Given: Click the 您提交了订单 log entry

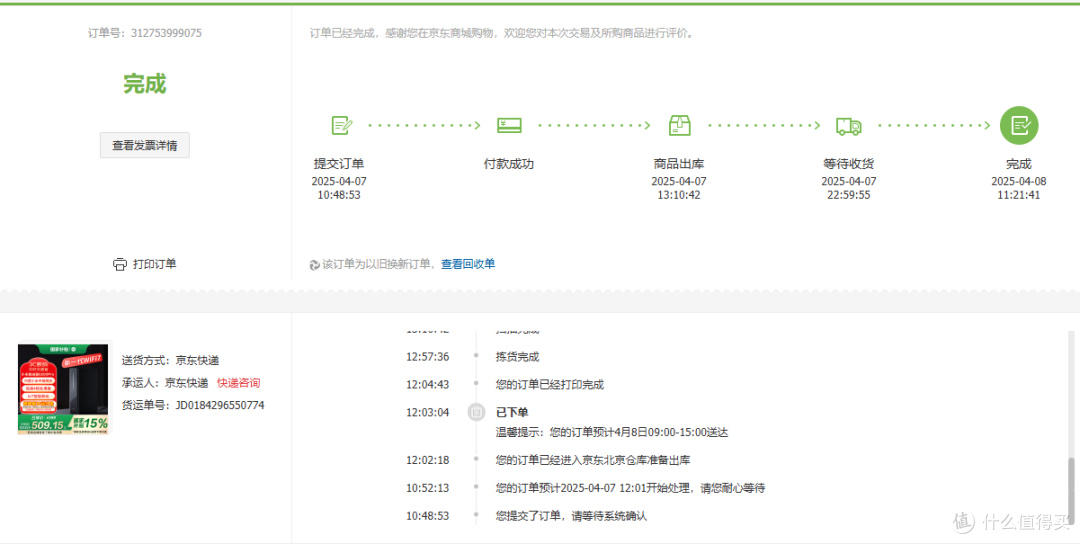Looking at the screenshot, I should [572, 515].
